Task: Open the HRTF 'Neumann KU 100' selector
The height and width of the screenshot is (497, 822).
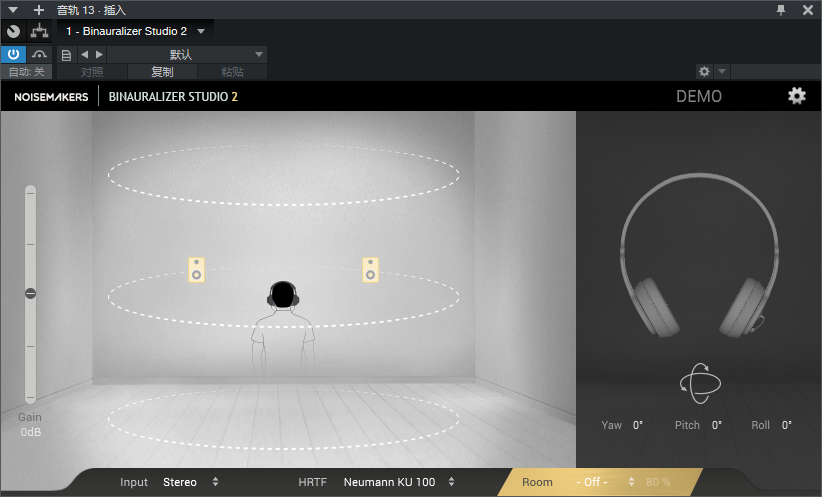Action: coord(389,482)
